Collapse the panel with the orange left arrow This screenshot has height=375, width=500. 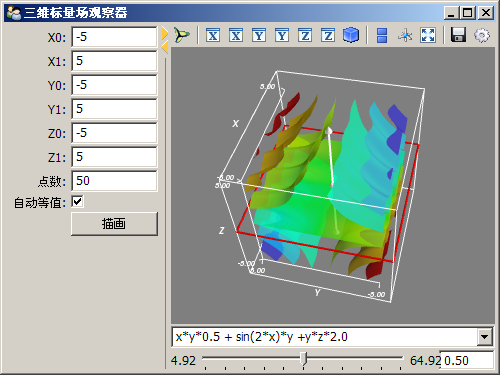[x=165, y=47]
